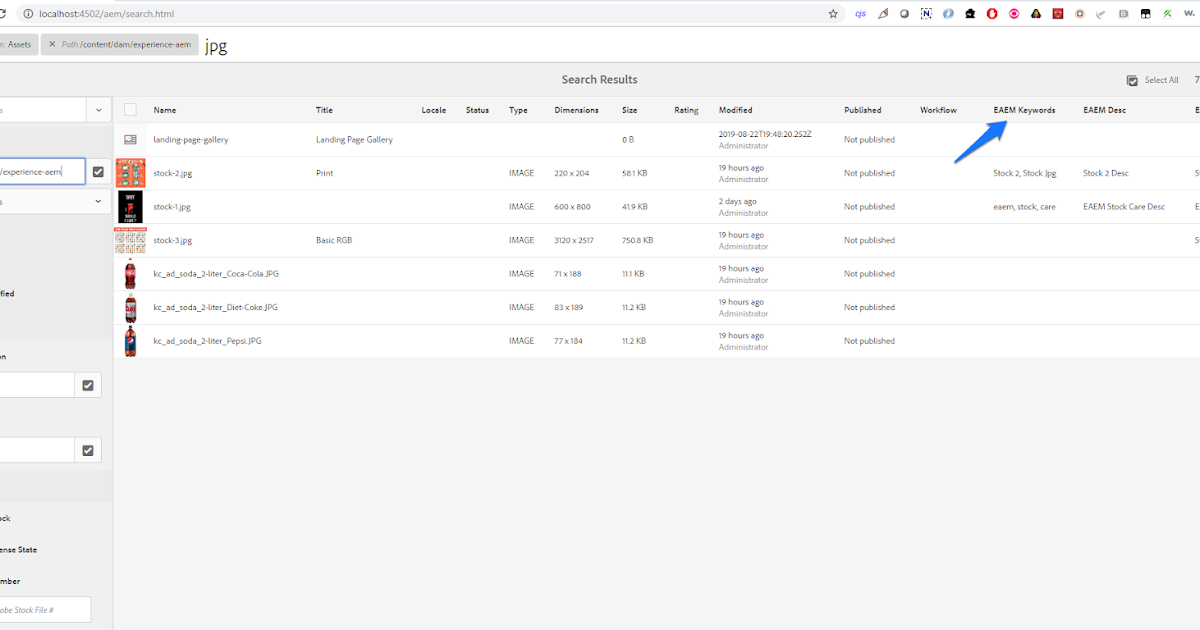This screenshot has height=630, width=1200.
Task: Toggle the checkbox next to the first blank filter field
Action: point(87,384)
